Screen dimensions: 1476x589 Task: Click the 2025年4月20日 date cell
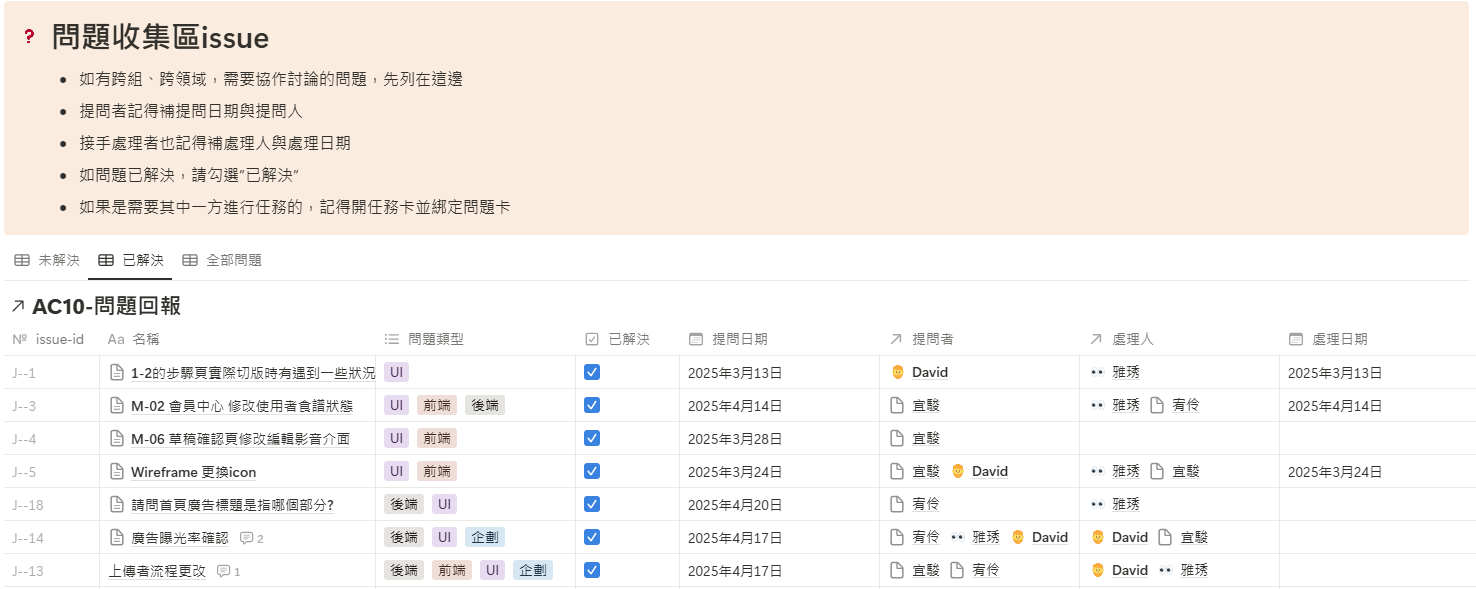point(735,505)
